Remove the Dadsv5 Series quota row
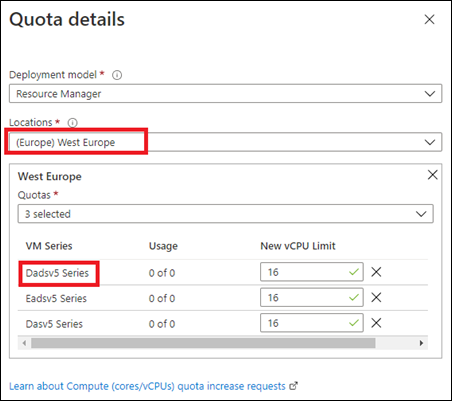Viewport: 453px width, 401px height. [376, 272]
